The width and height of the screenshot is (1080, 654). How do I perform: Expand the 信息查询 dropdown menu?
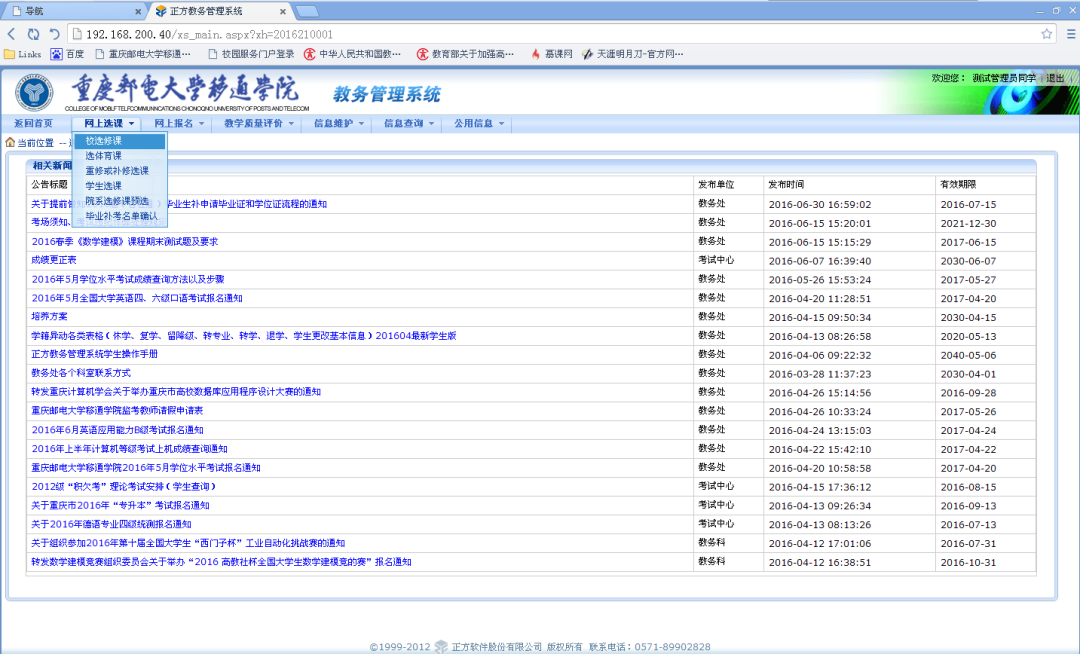pos(410,124)
